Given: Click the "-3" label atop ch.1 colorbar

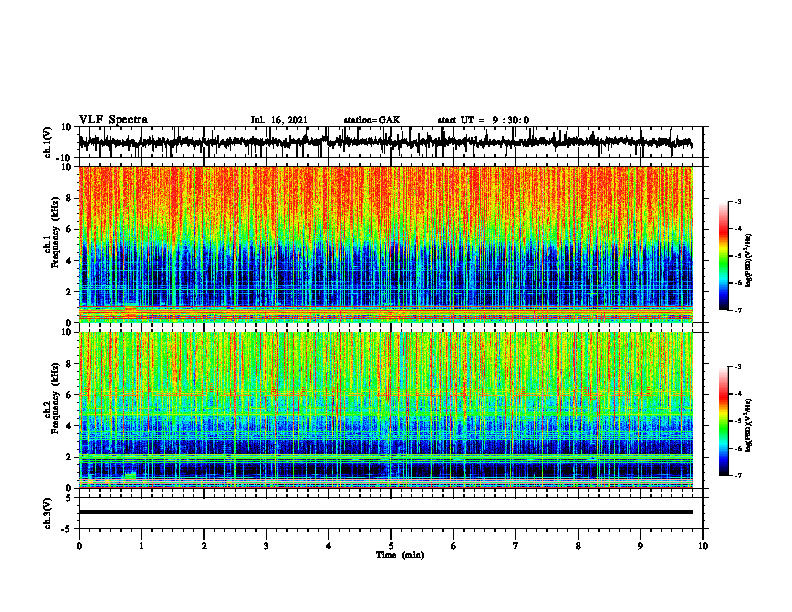Looking at the screenshot, I should [737, 201].
